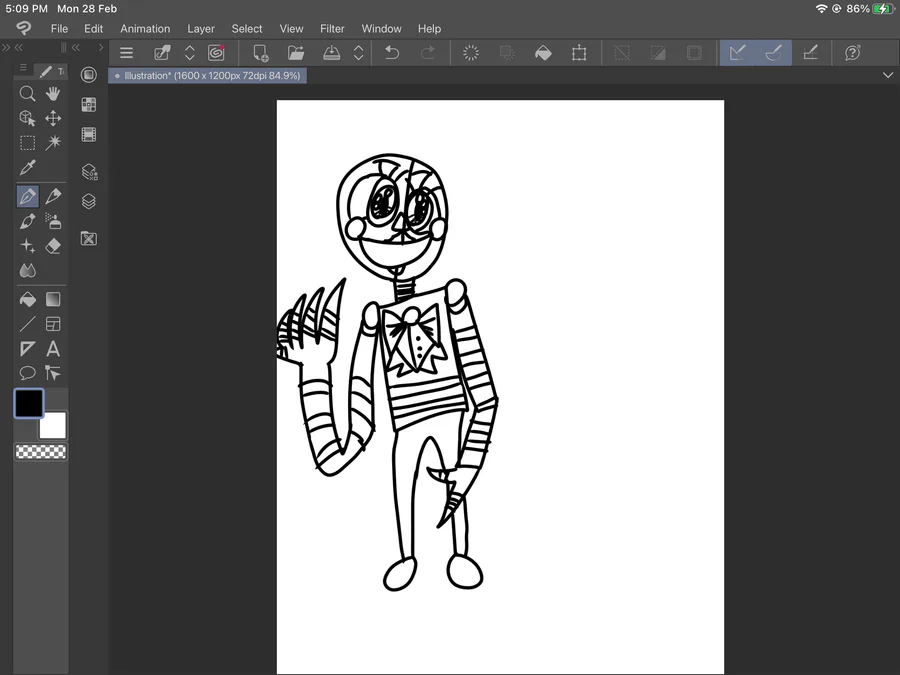Select the Pen tool
The width and height of the screenshot is (900, 675).
pos(28,196)
